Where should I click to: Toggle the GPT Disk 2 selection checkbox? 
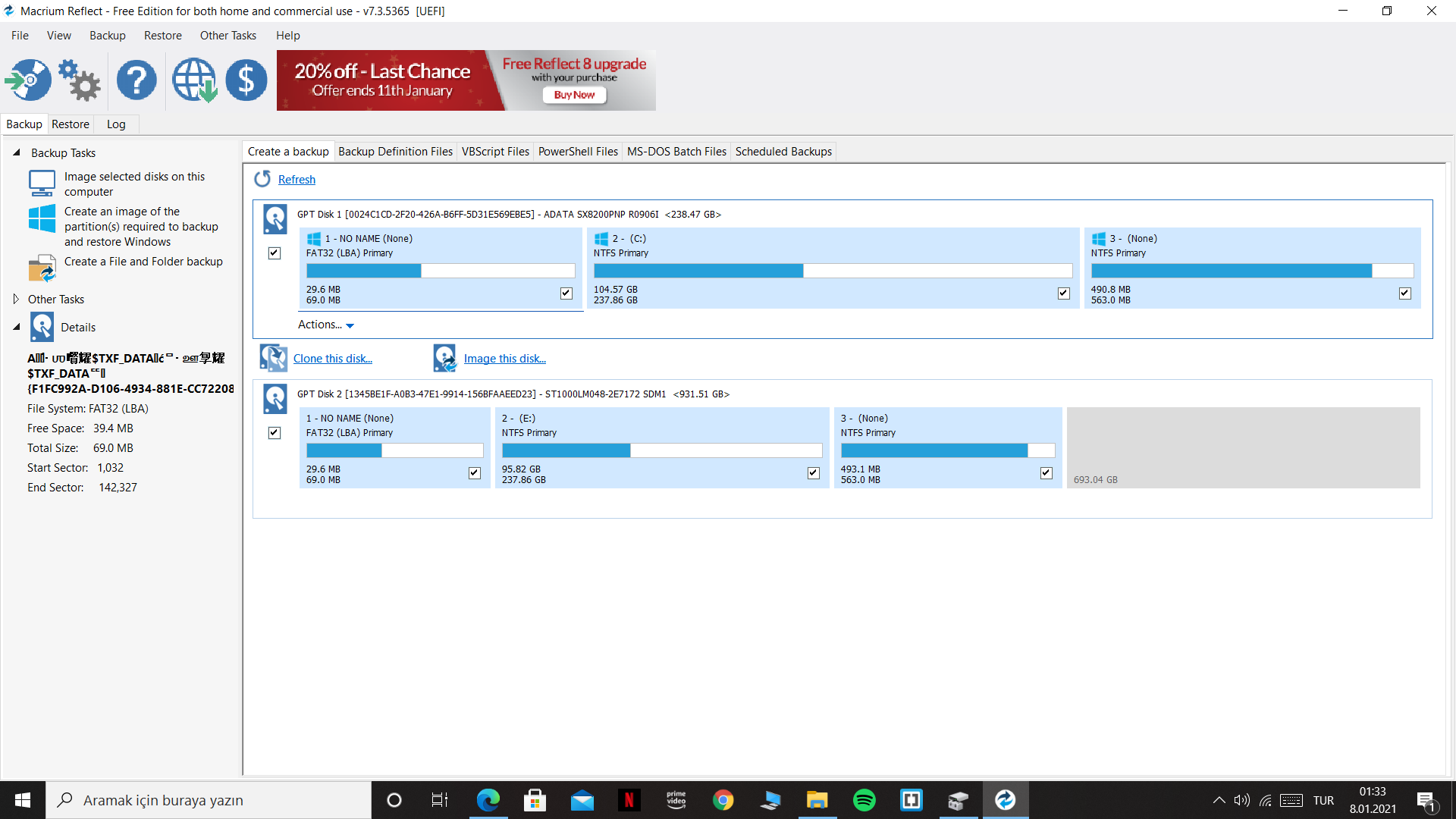(275, 433)
